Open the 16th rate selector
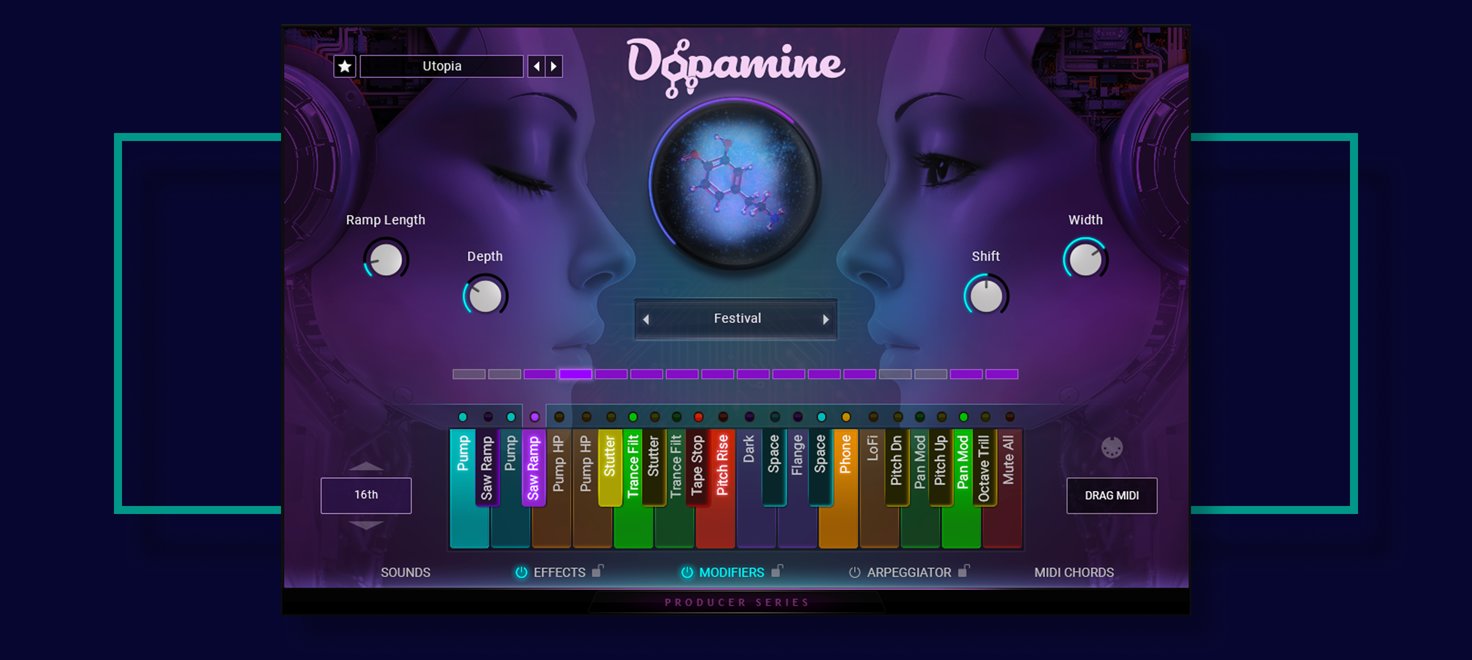This screenshot has height=660, width=1472. tap(366, 494)
